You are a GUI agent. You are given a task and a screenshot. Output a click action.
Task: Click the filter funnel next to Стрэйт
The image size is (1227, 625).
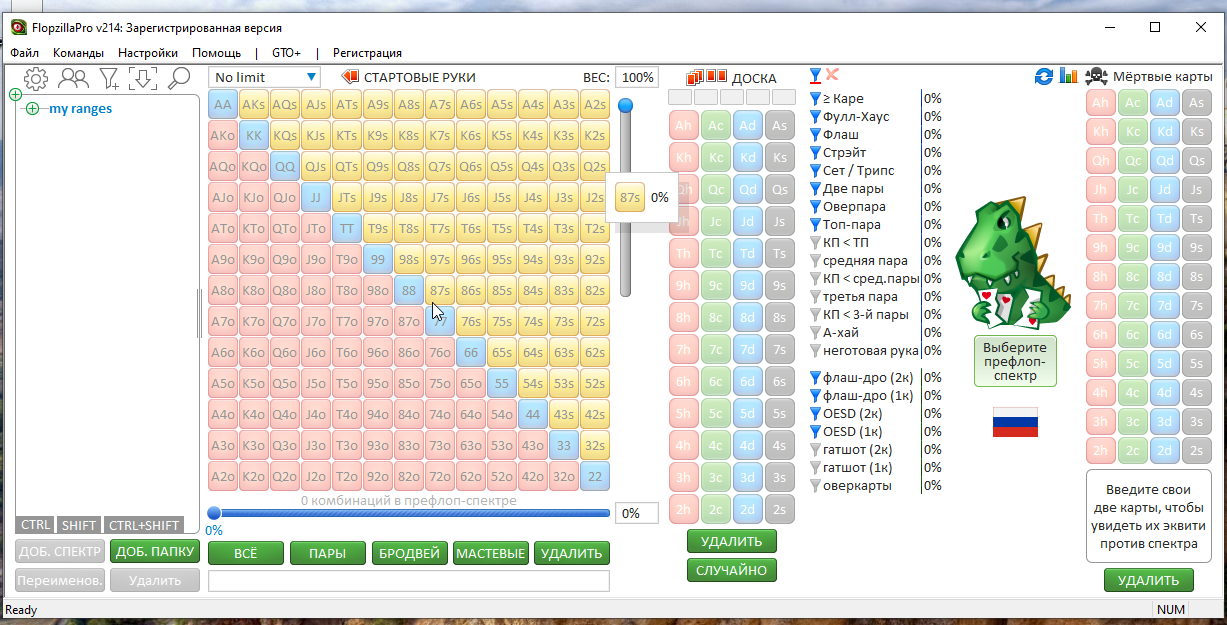point(815,153)
